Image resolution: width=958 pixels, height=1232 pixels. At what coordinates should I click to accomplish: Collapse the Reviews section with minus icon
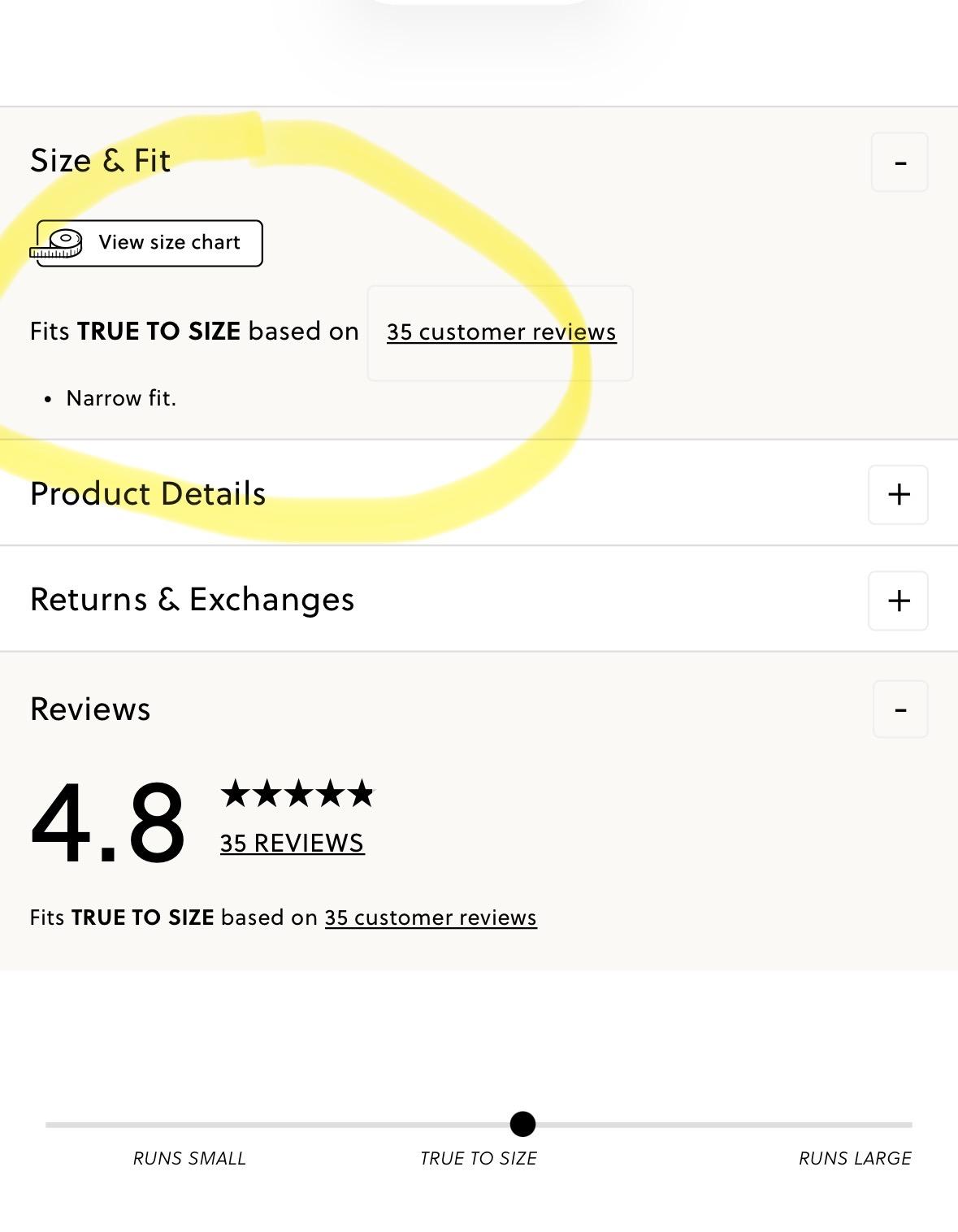[x=899, y=709]
